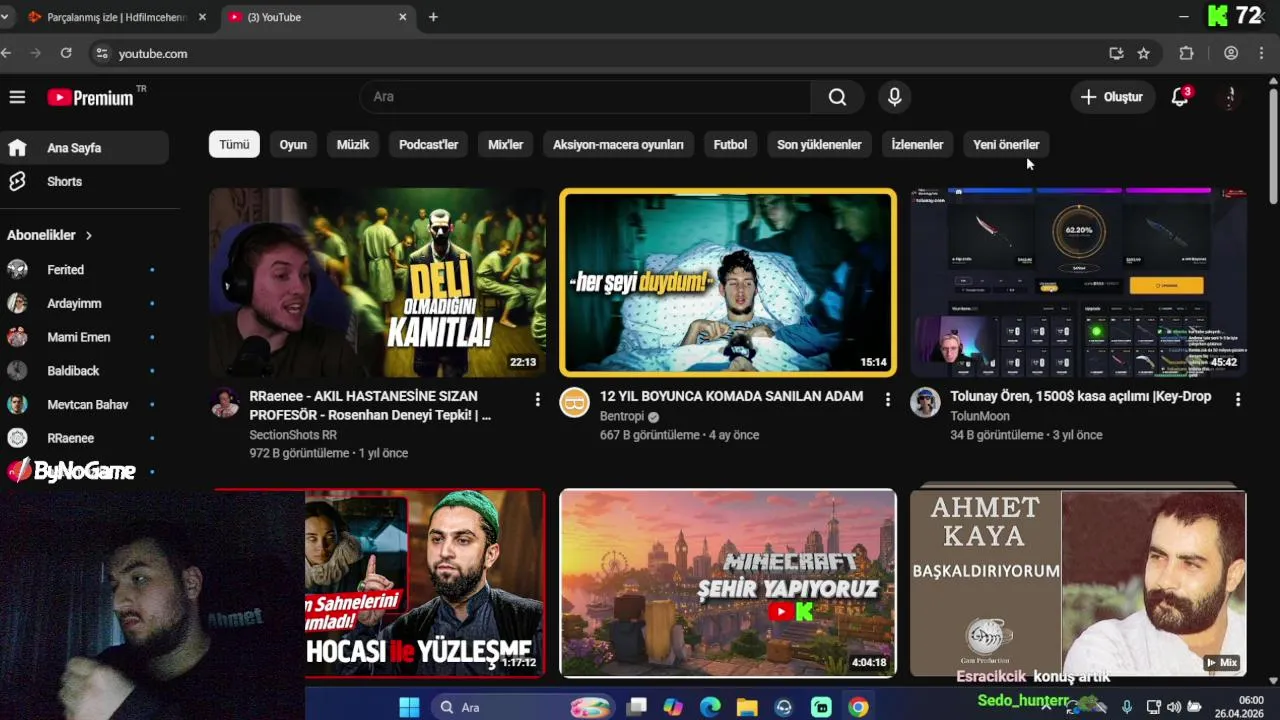
Task: View site information icon in address bar
Action: pos(101,53)
